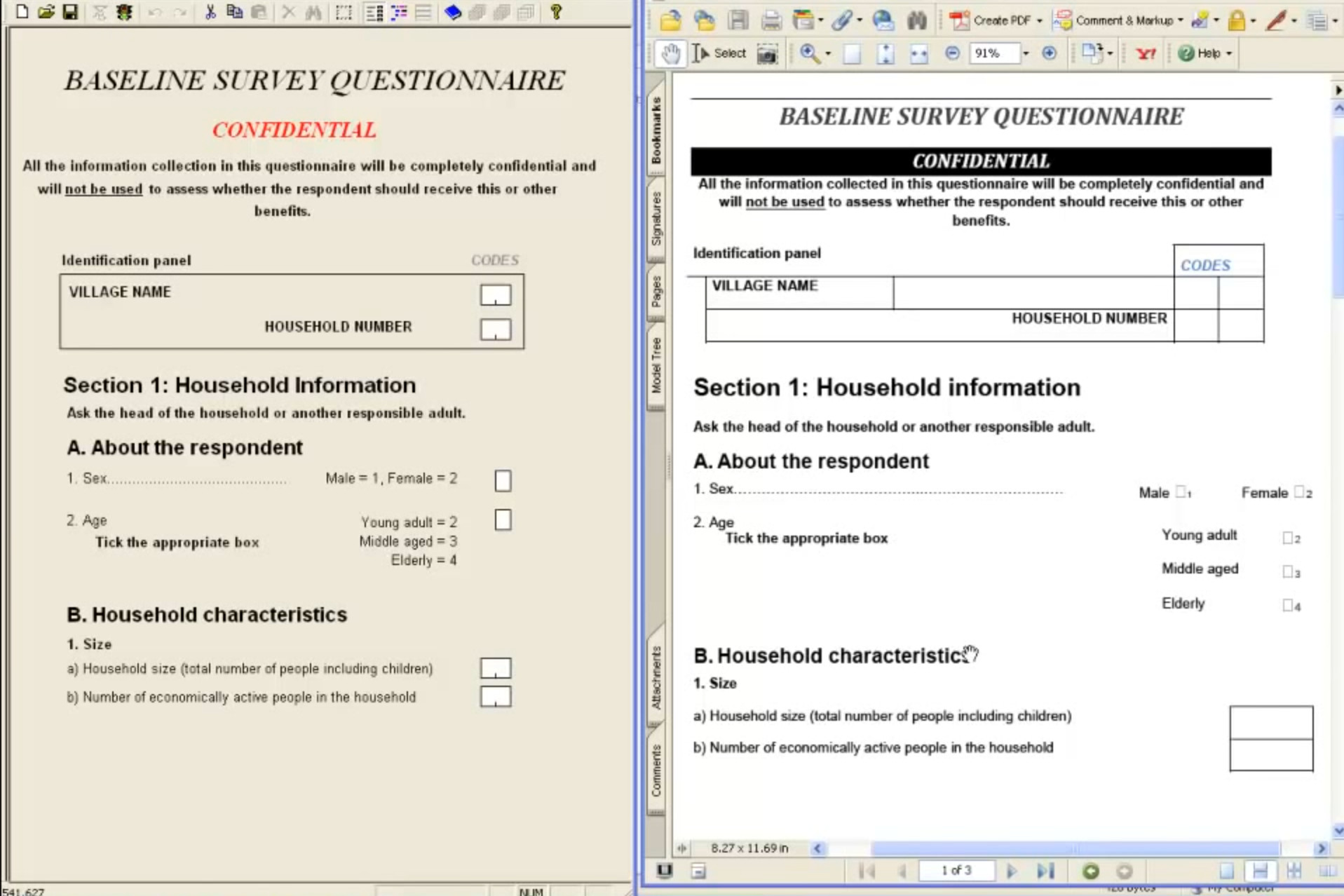This screenshot has width=1344, height=896.
Task: Click right scroll arrow of horizontal scrollbar
Action: point(1322,848)
